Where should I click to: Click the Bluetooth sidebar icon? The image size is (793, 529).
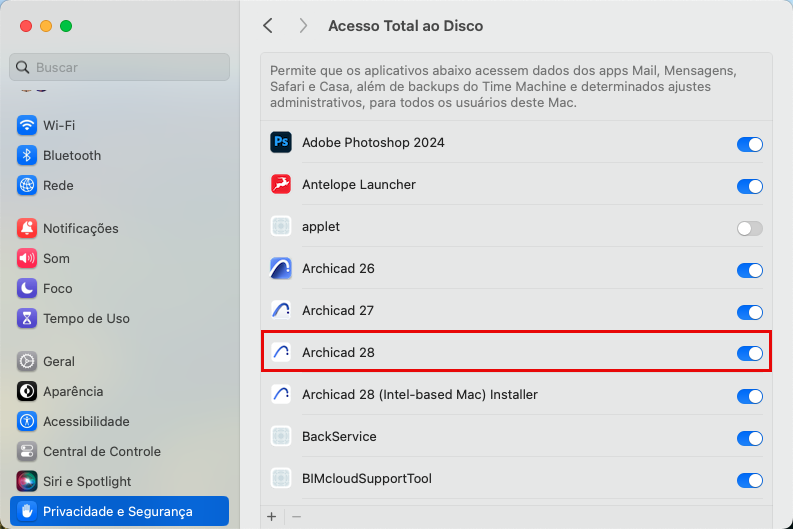[27, 155]
